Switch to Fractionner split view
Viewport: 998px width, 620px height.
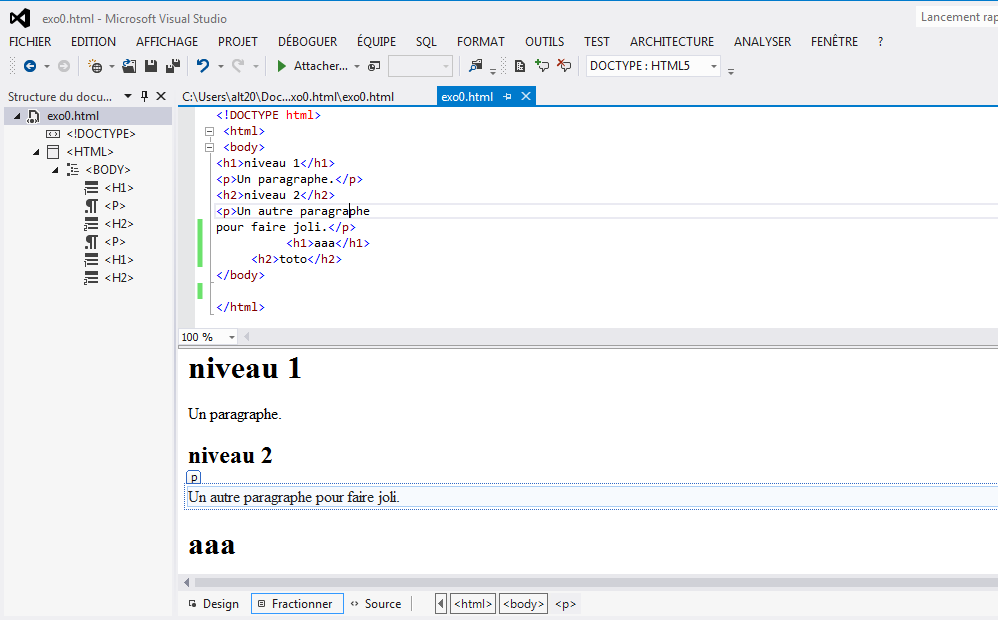296,604
